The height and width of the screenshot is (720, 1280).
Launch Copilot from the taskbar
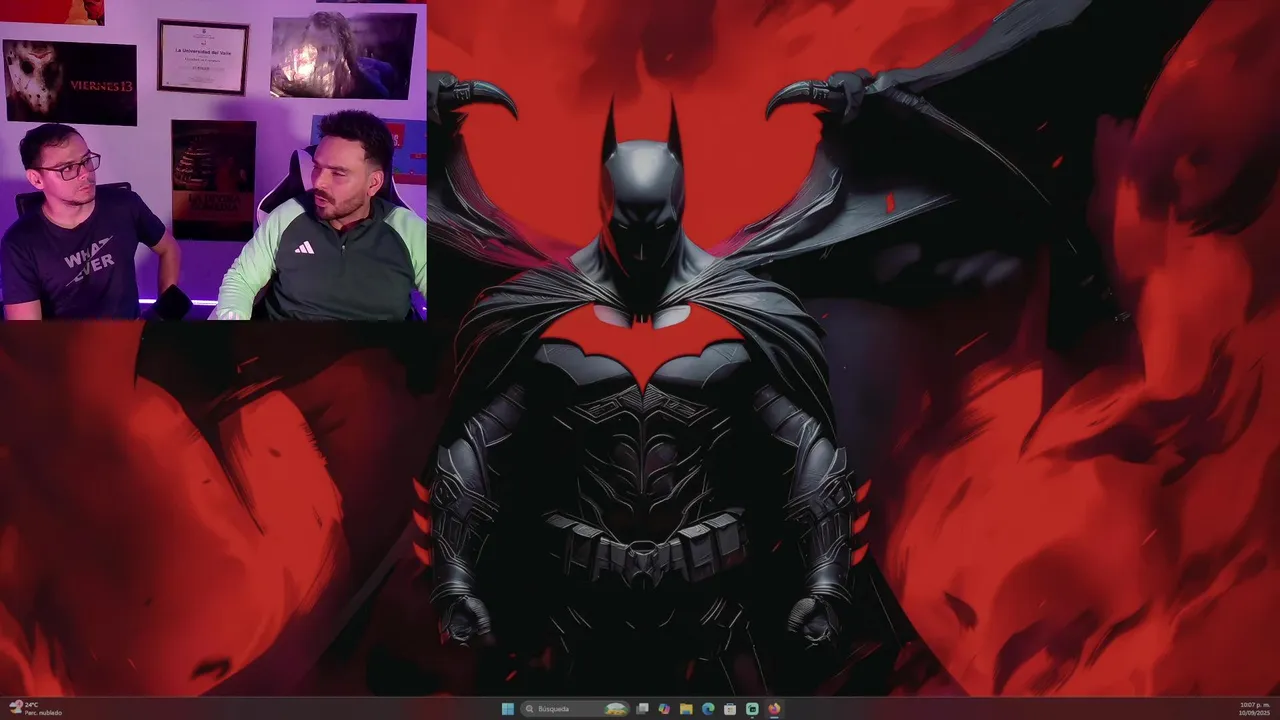click(x=664, y=709)
